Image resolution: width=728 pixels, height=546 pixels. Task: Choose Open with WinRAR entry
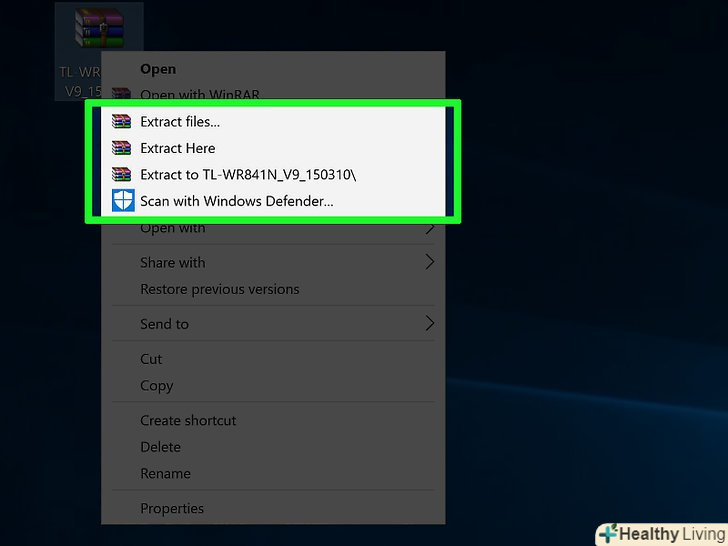coord(273,93)
